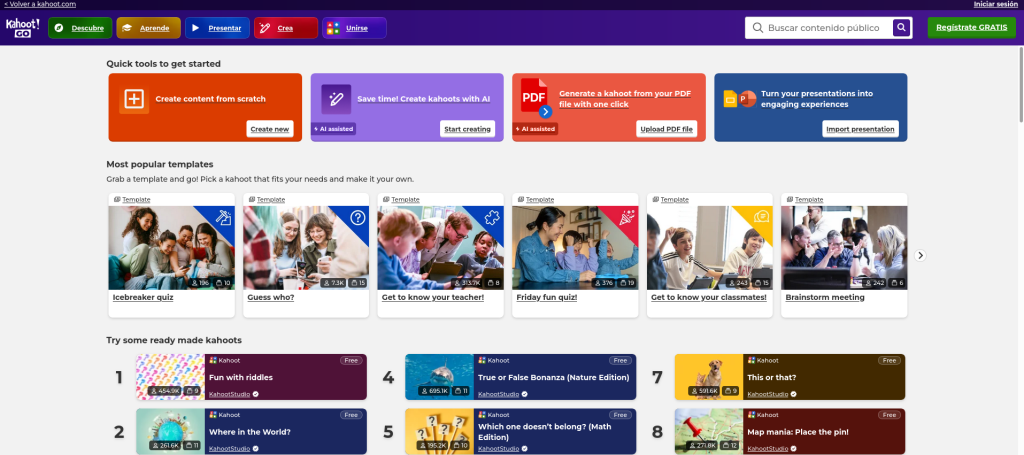Screen dimensions: 1024x455
Task: Click the Free badge on This or that?
Action: click(x=889, y=360)
